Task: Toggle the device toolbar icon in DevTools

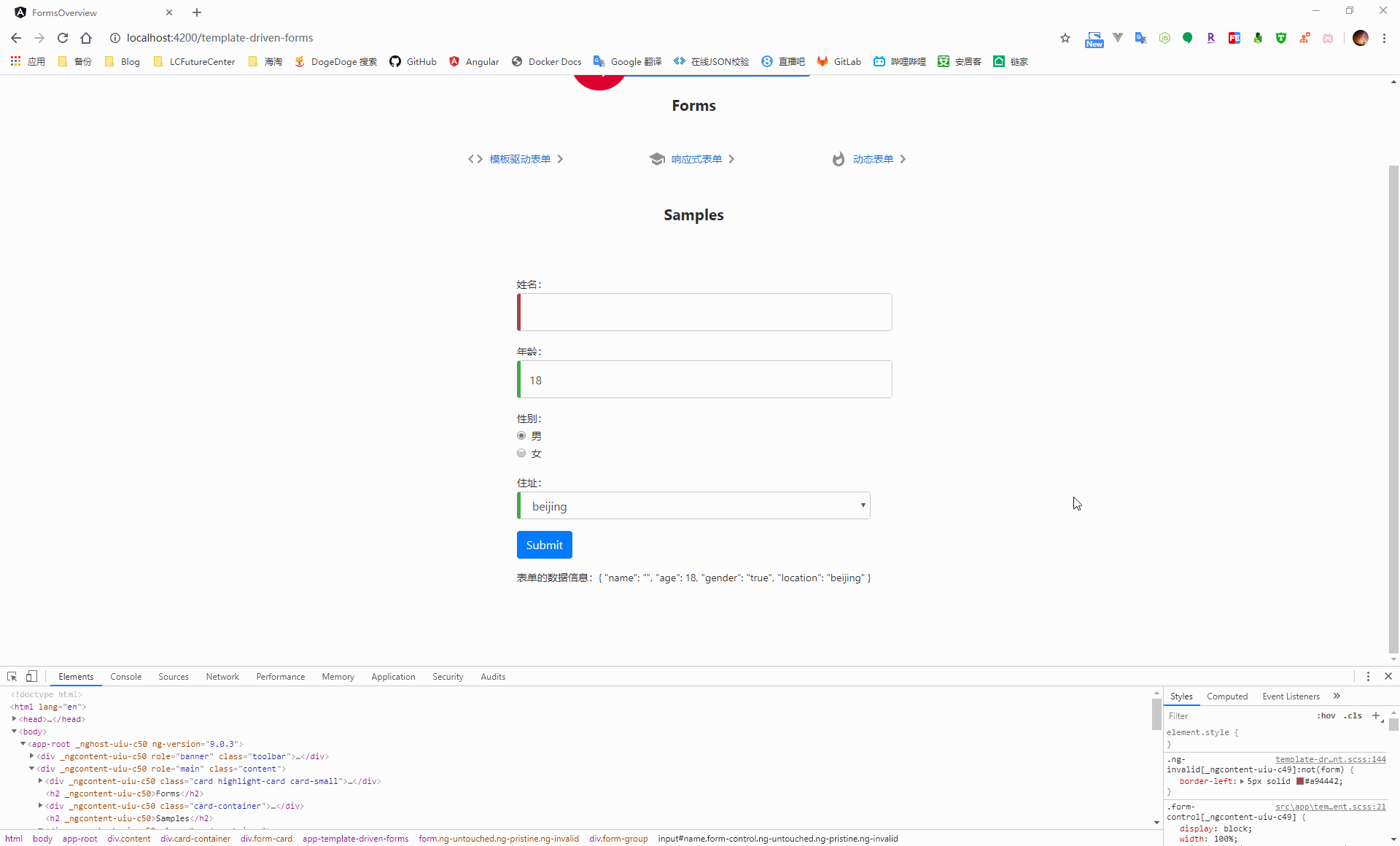Action: coord(31,676)
